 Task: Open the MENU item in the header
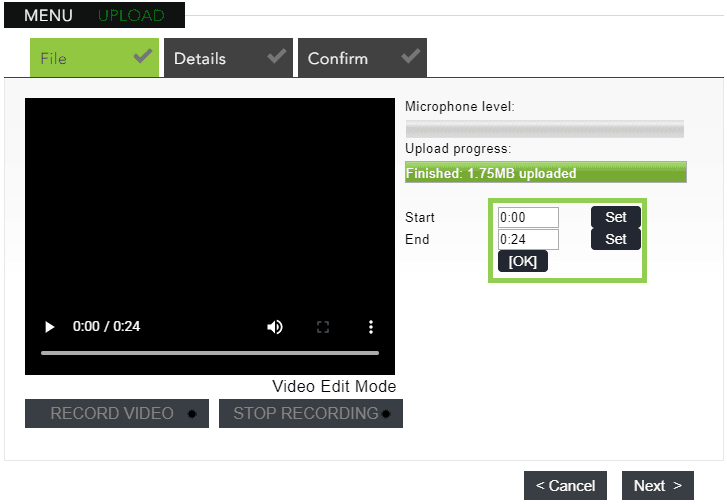pos(48,15)
